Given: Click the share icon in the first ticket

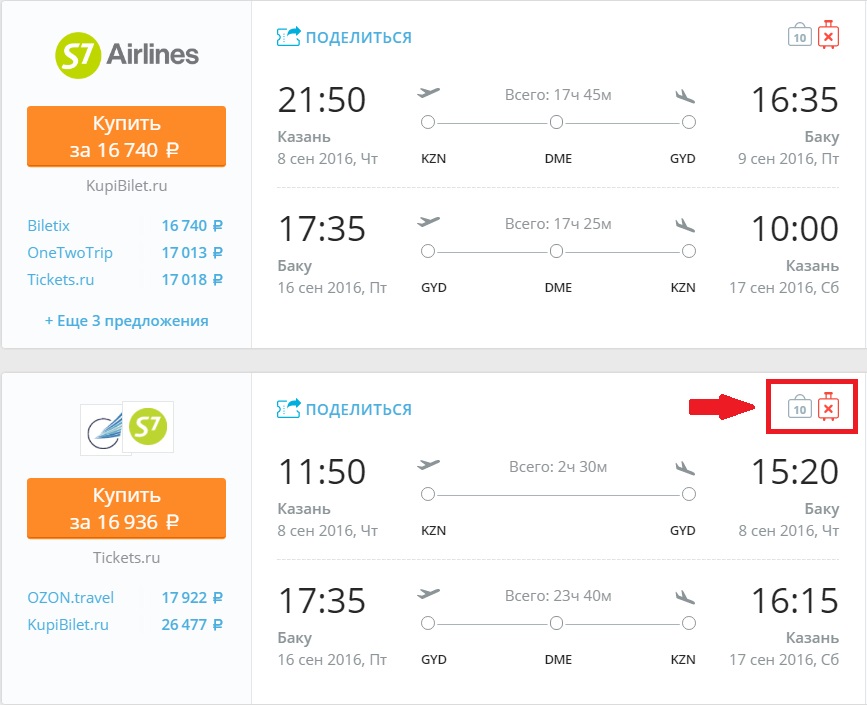Looking at the screenshot, I should coord(288,37).
